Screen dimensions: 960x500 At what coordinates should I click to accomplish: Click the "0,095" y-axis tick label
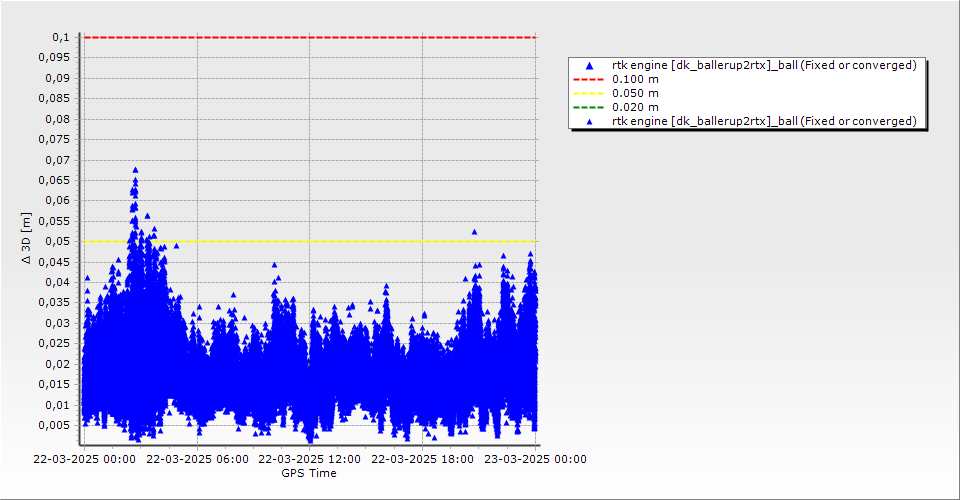pos(54,58)
